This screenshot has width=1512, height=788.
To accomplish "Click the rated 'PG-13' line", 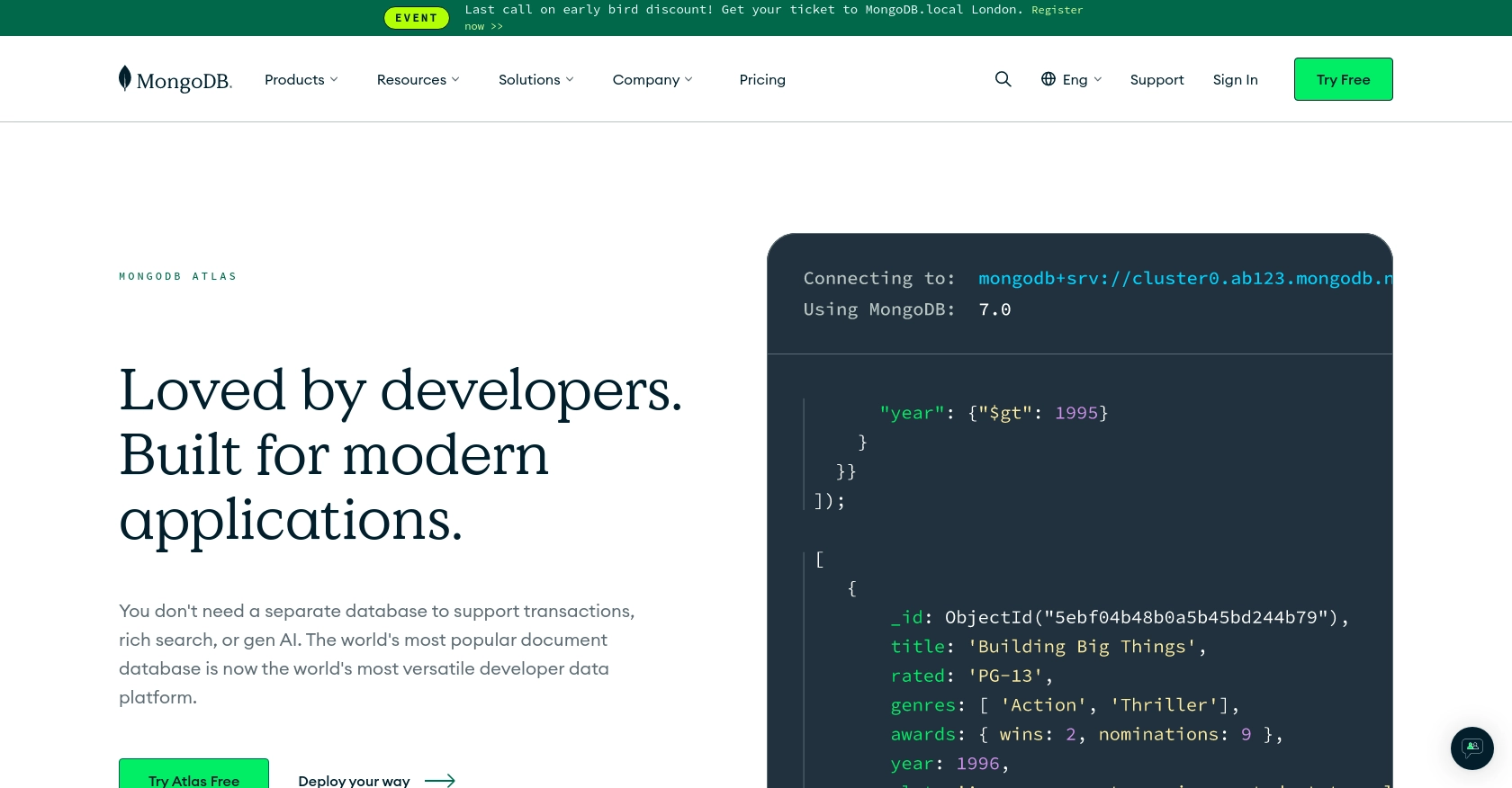I will coord(971,676).
